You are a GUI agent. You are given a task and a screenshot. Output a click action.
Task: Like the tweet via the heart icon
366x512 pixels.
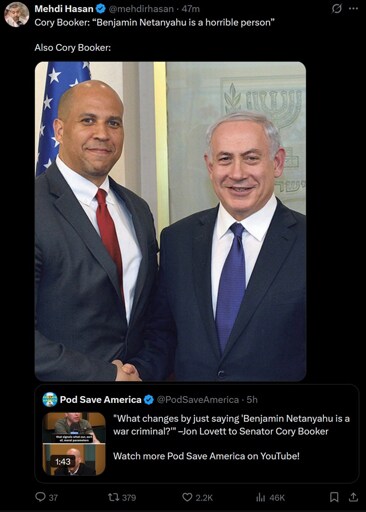(187, 497)
